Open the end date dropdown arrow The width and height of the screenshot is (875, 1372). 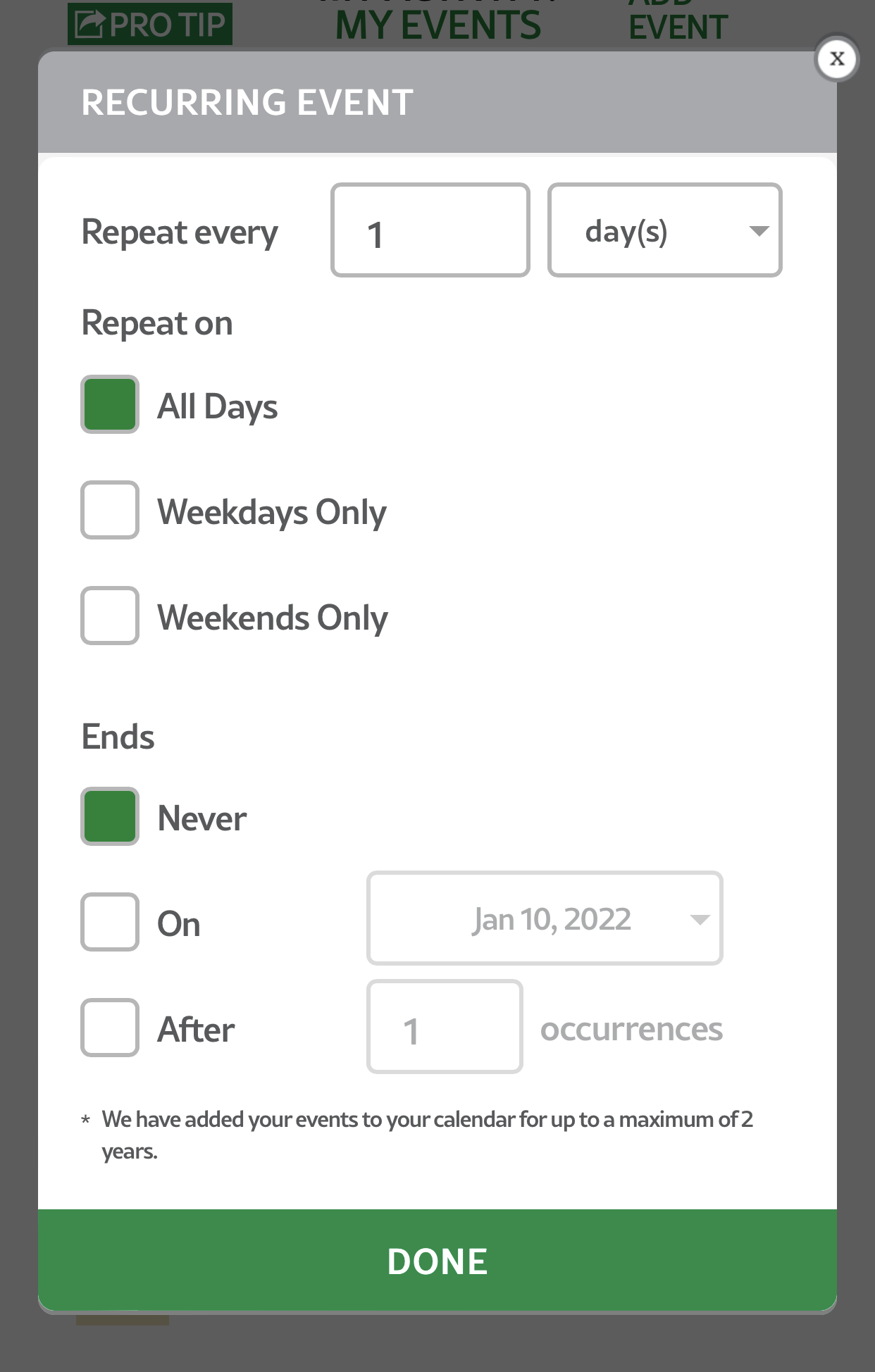700,919
